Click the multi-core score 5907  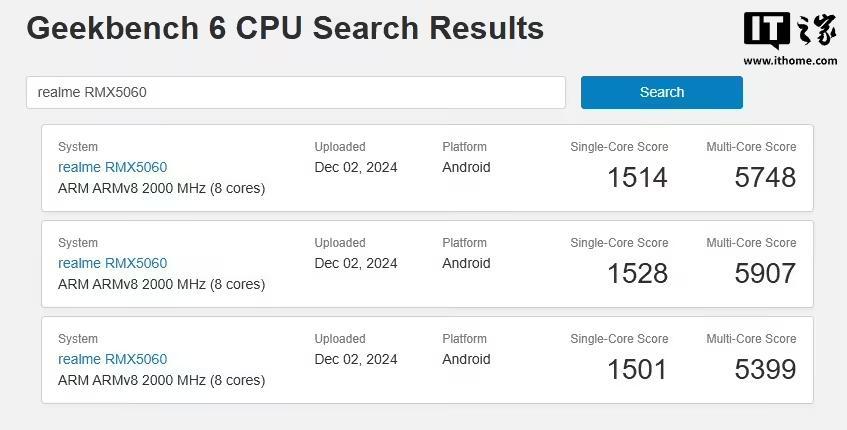(x=765, y=274)
